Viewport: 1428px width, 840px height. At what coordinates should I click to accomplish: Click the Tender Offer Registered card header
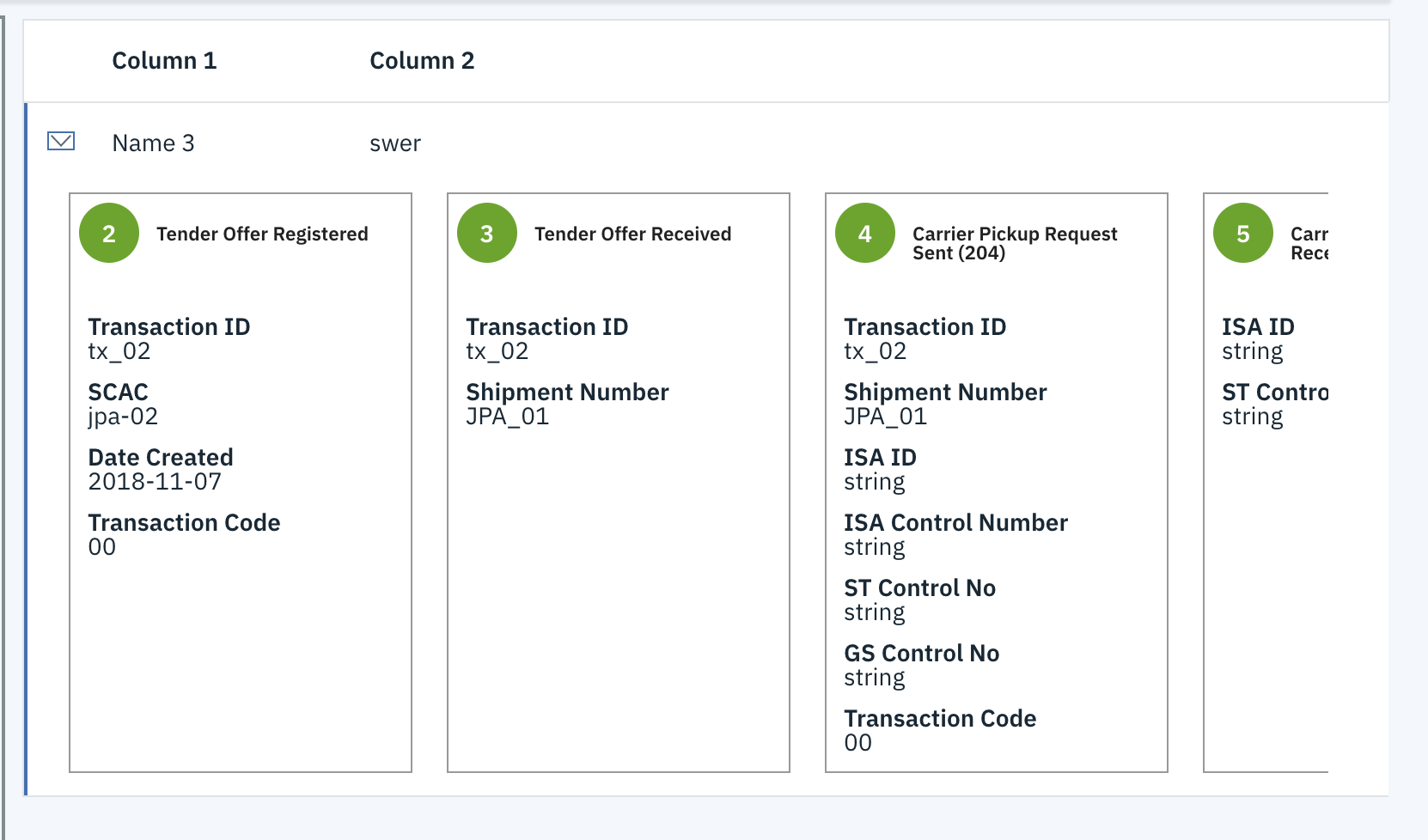pos(263,233)
